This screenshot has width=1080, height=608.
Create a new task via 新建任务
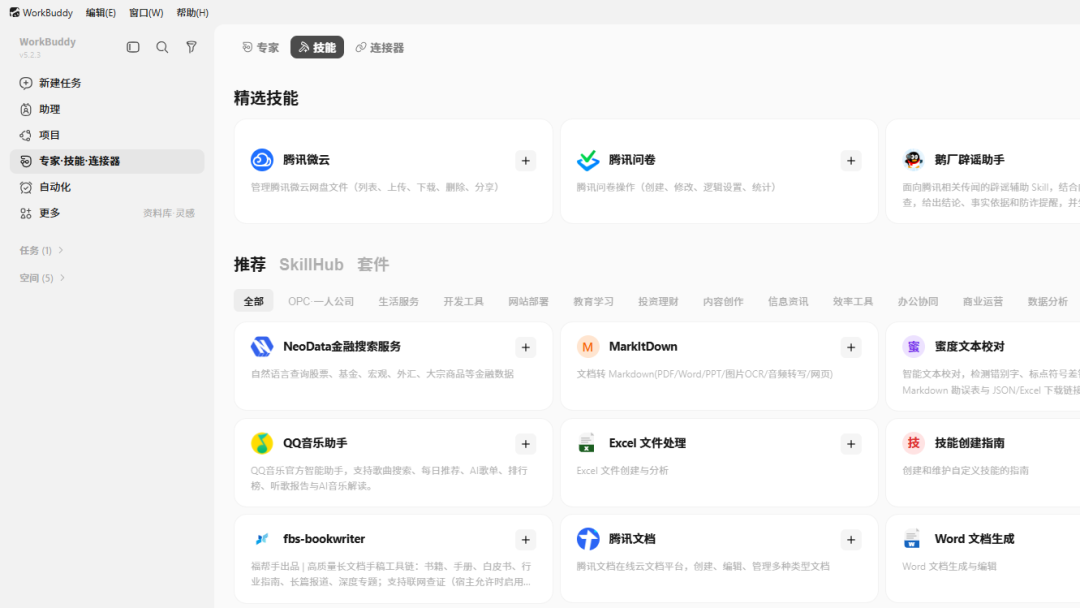click(107, 83)
